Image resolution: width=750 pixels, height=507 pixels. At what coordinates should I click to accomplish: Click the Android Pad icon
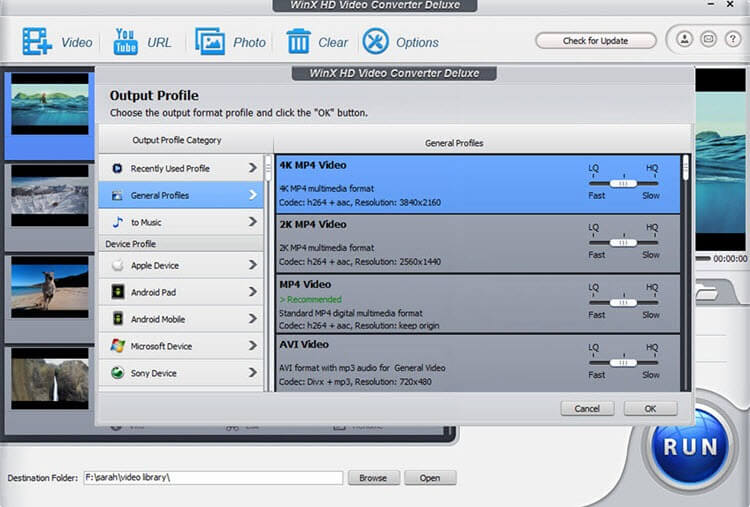117,292
